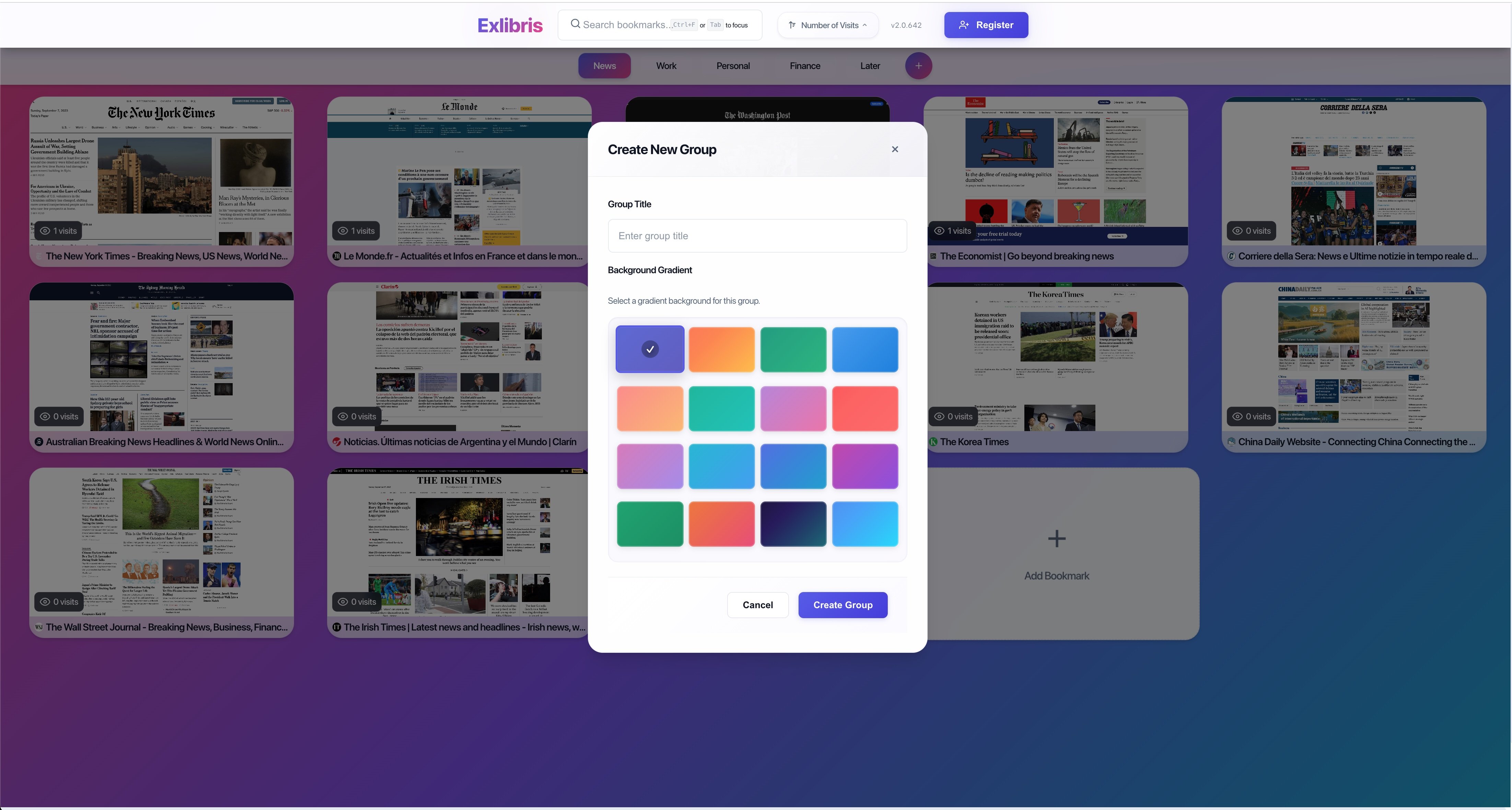
Task: Choose the orange gradient swatch
Action: 721,349
